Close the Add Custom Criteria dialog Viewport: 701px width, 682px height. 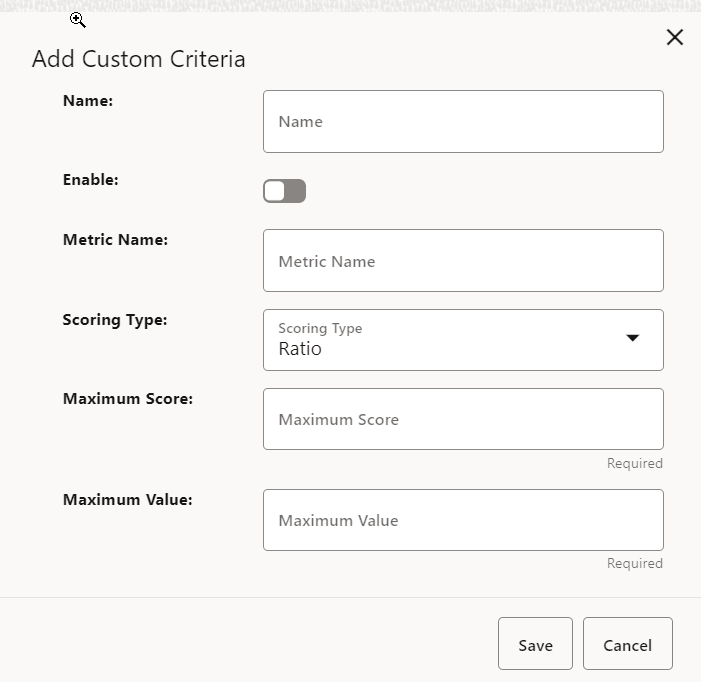pos(675,38)
